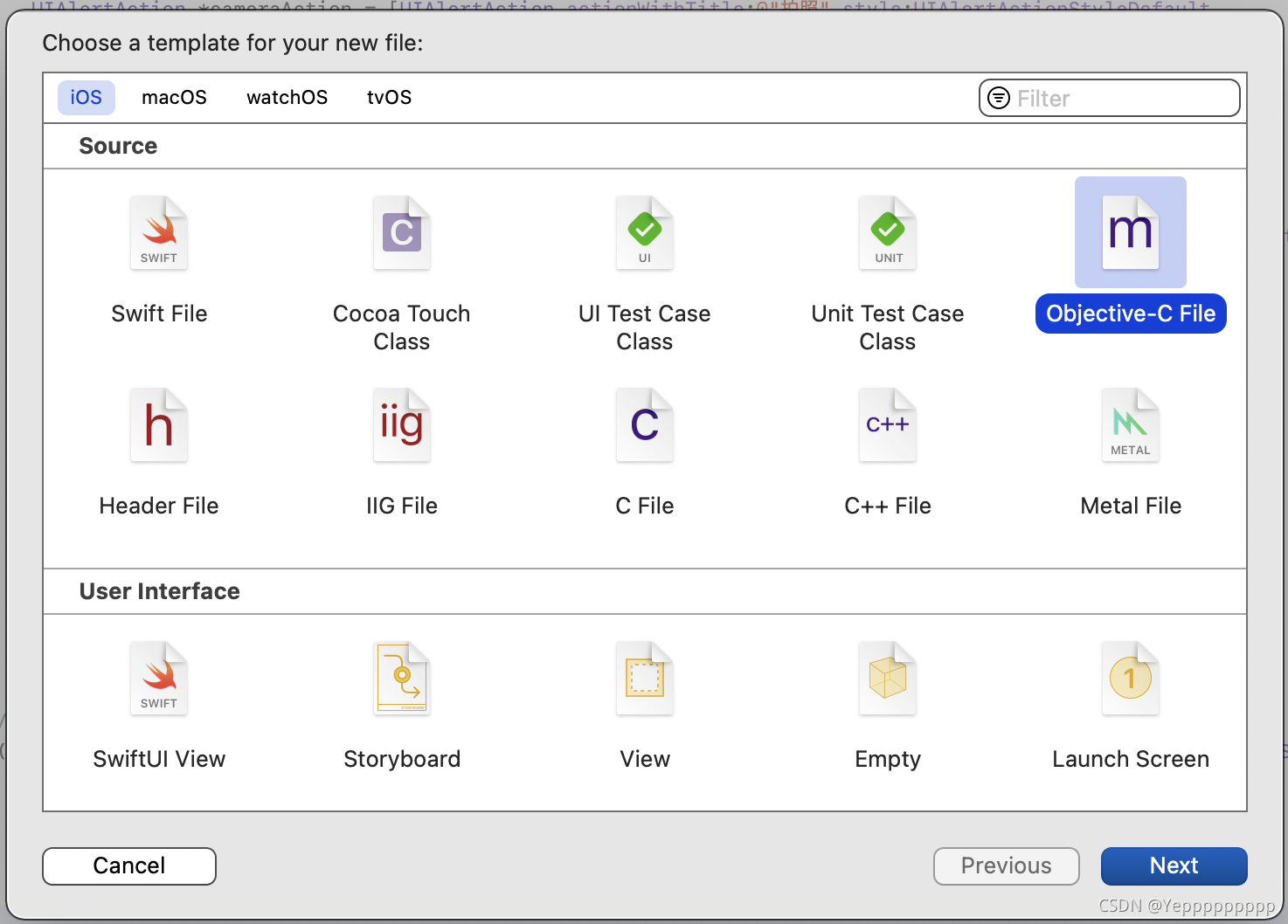Screen dimensions: 1288x924
Task: Click the 'Metal File' label text
Action: tap(1131, 506)
